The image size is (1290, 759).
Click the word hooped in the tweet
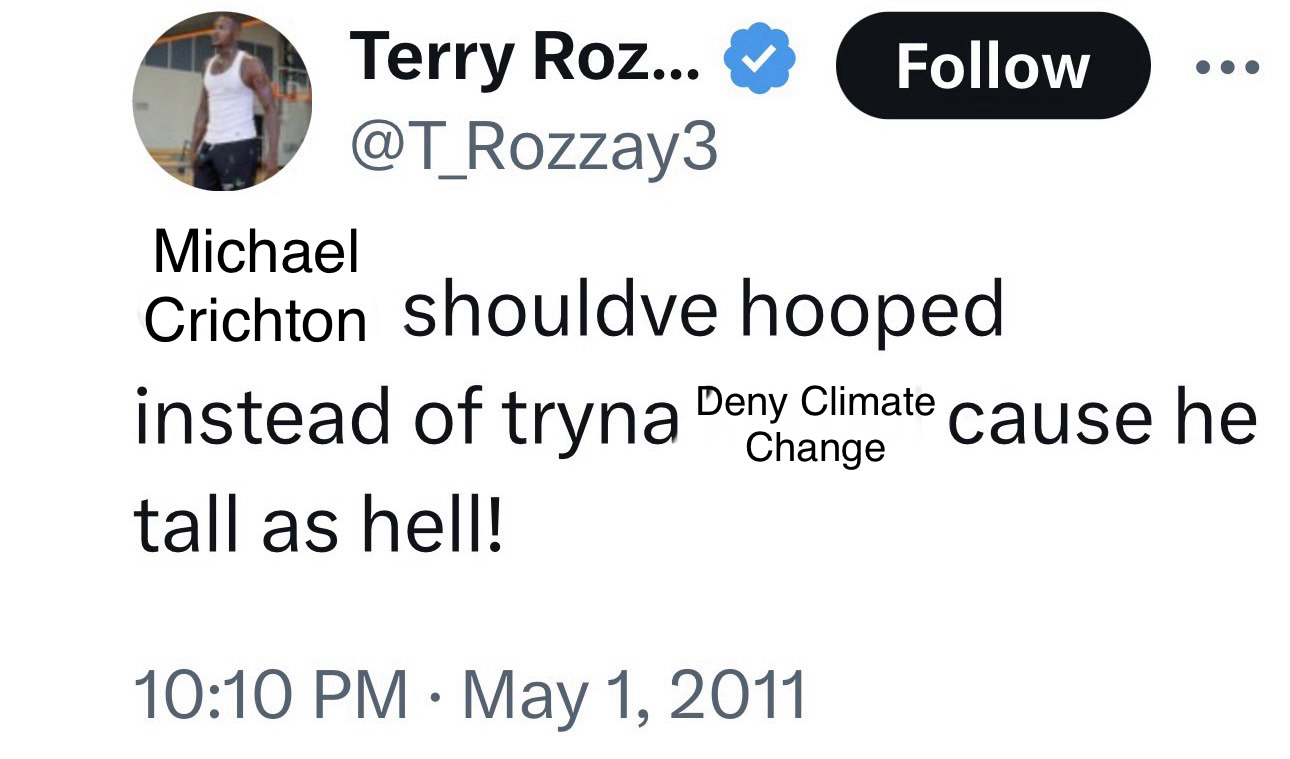pyautogui.click(x=870, y=311)
